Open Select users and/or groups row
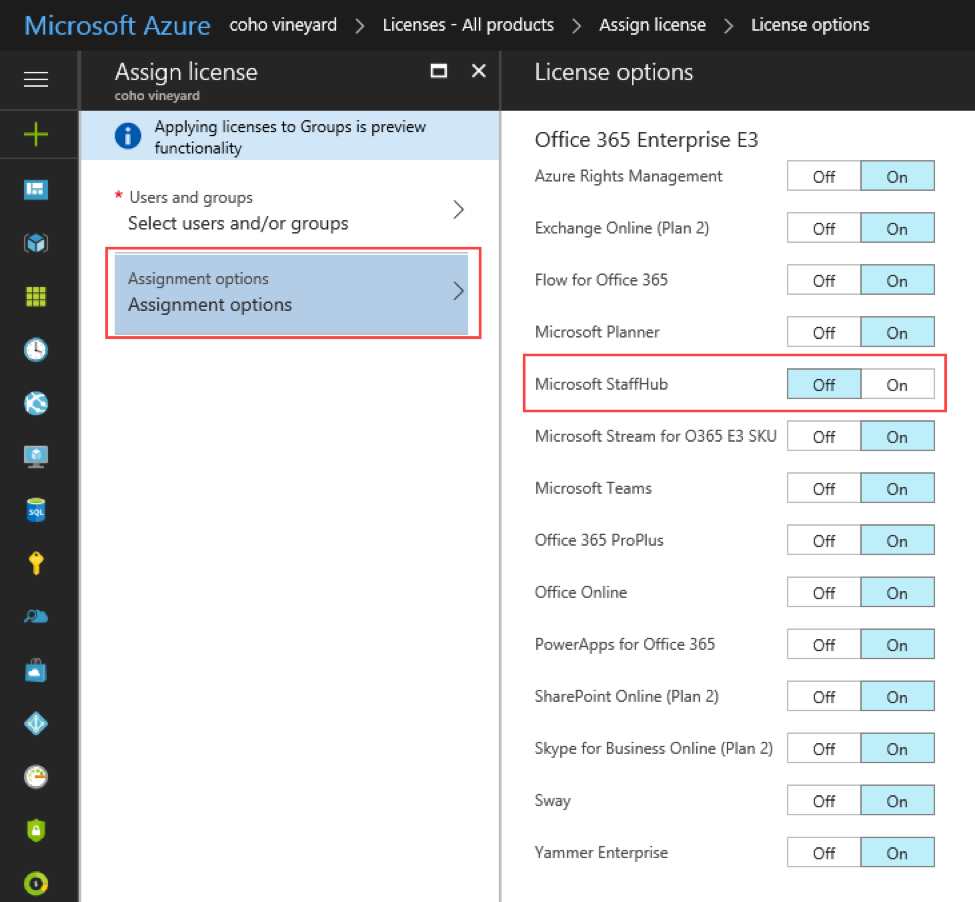Screen dimensions: 975x902 290,211
